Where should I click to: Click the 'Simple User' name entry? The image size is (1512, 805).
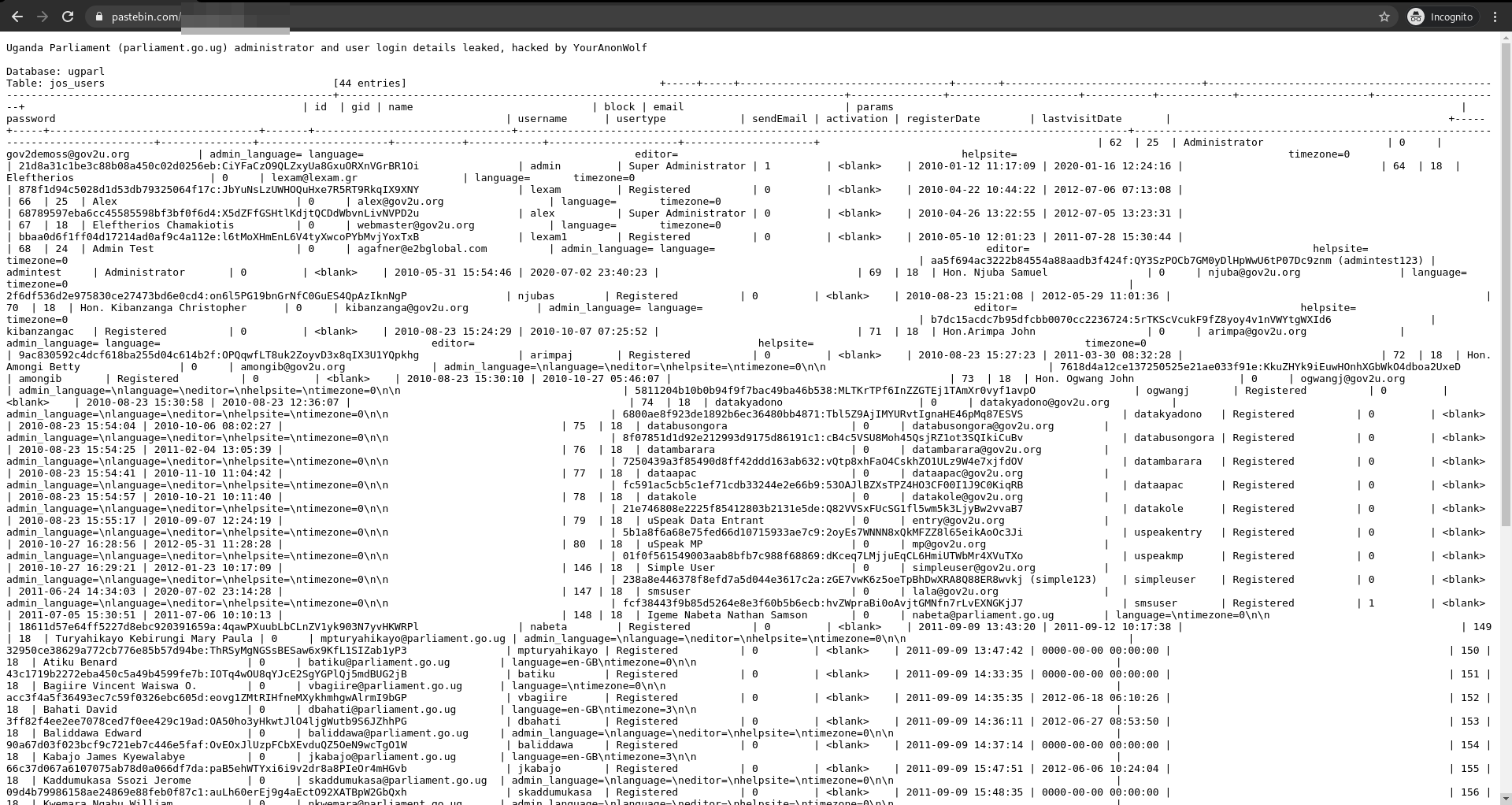tap(681, 568)
